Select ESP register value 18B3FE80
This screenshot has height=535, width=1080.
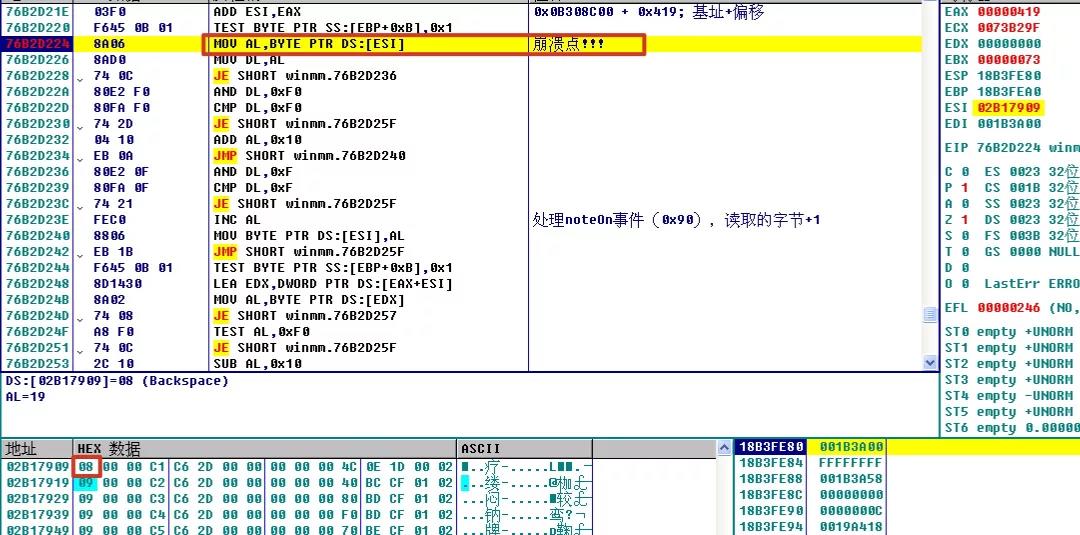point(1009,76)
